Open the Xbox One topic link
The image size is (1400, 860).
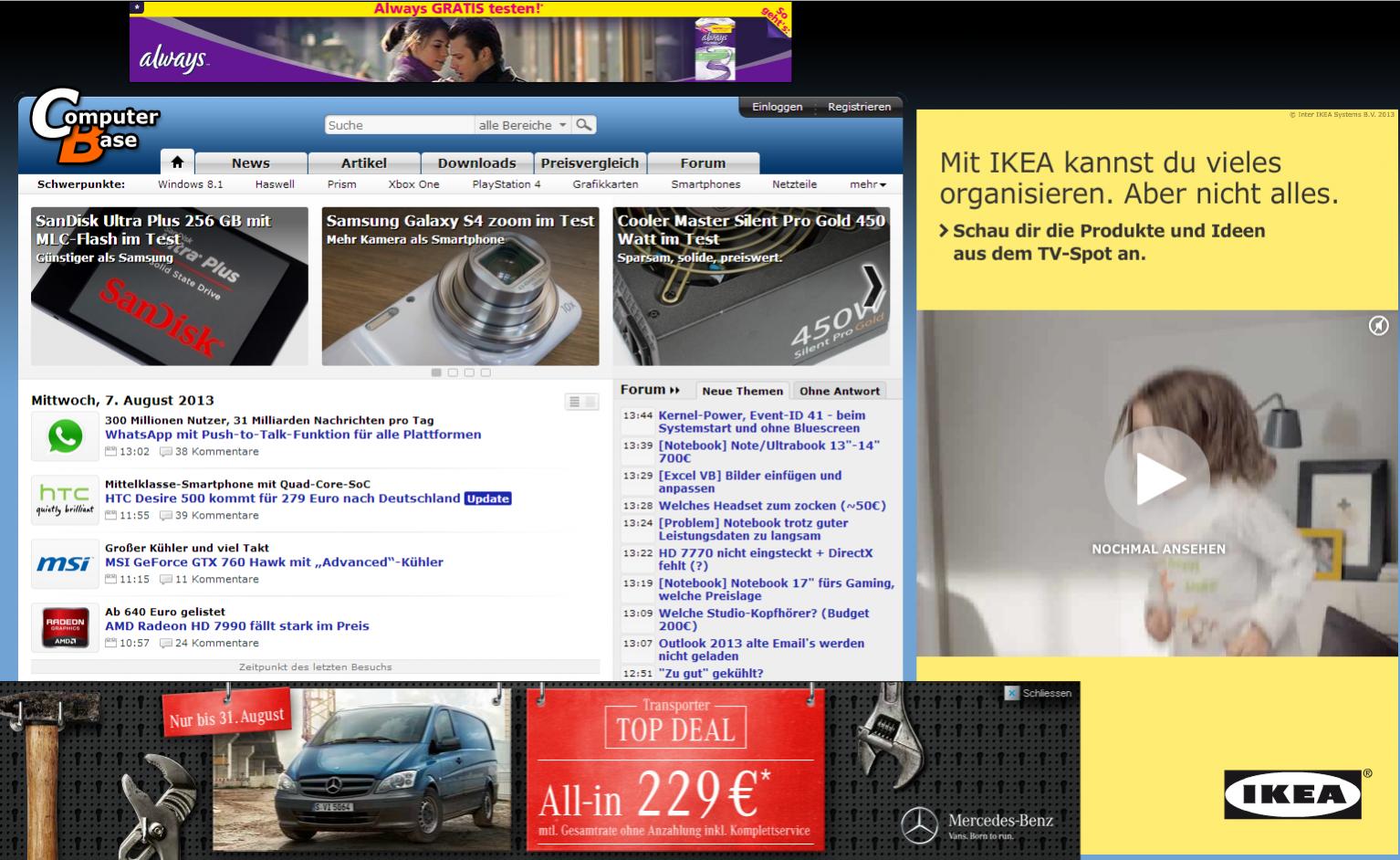pyautogui.click(x=413, y=184)
